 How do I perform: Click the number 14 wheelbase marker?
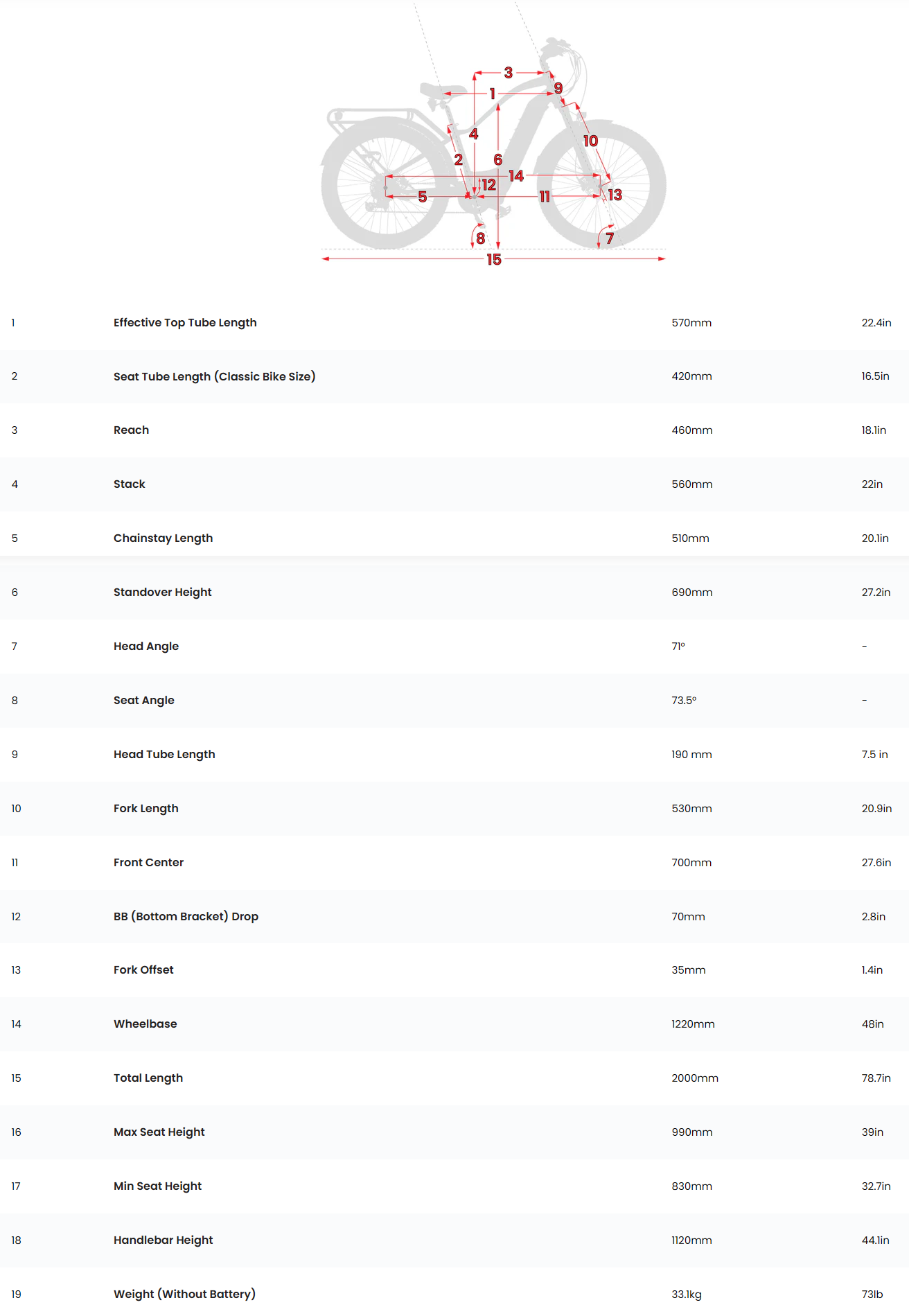click(516, 176)
